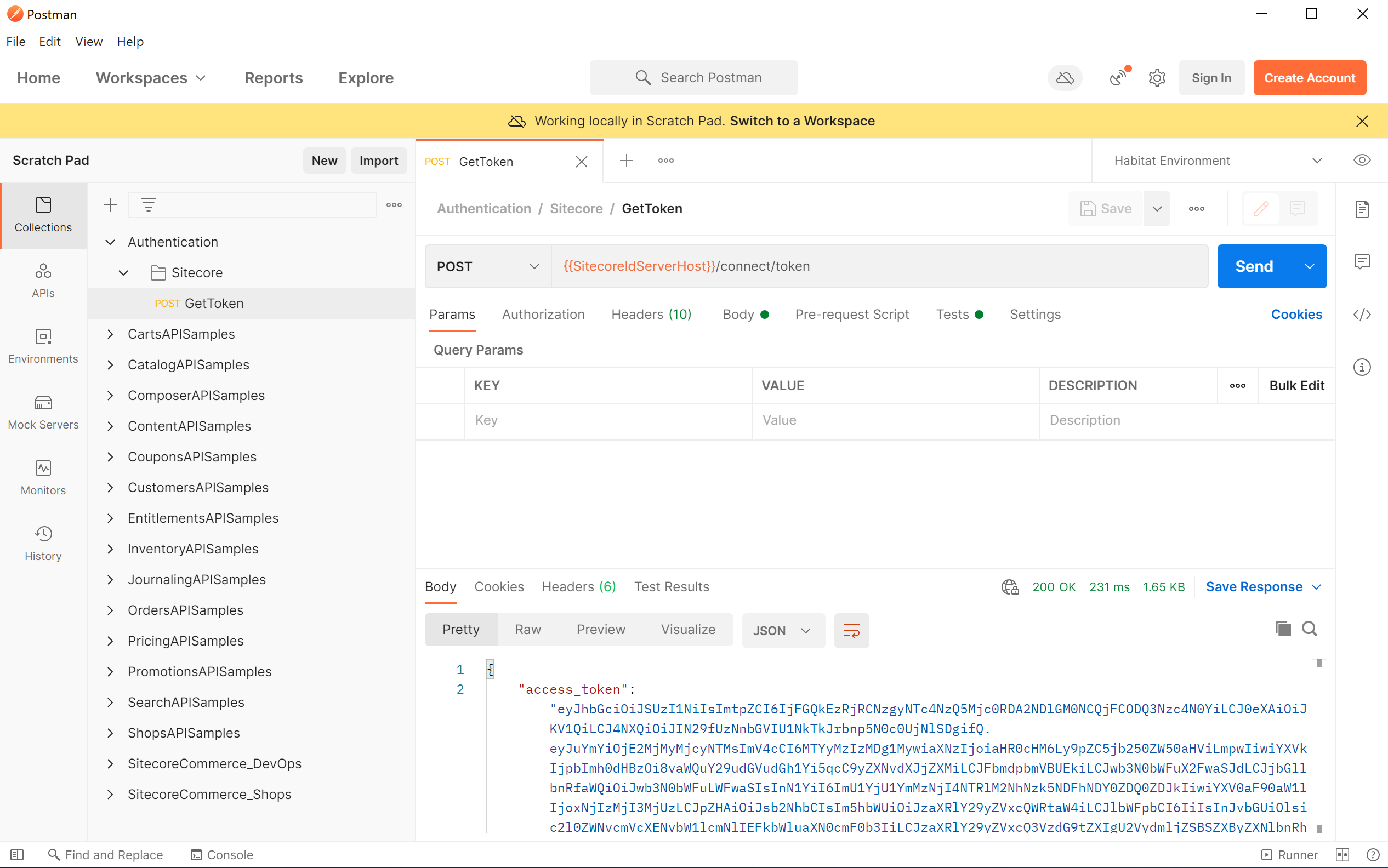The height and width of the screenshot is (868, 1388).
Task: Switch to the Pre-request Script tab
Action: [852, 314]
